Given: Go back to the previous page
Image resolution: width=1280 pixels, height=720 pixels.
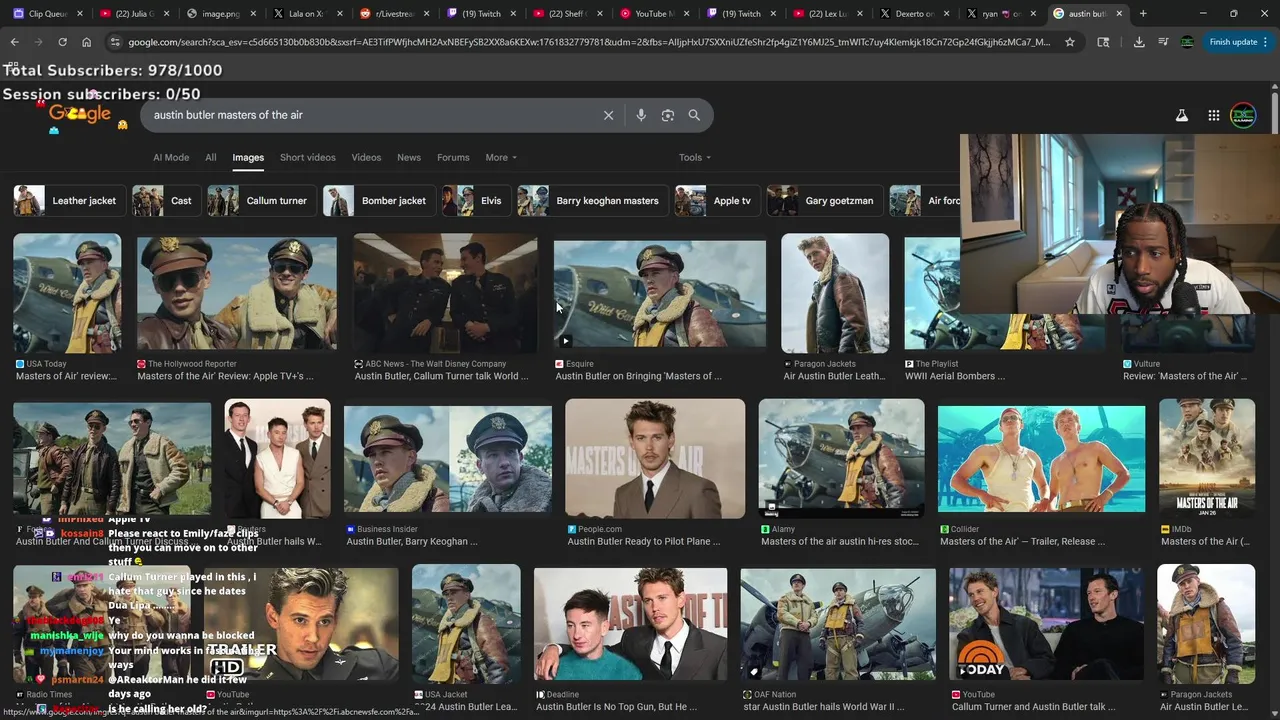Looking at the screenshot, I should pos(14,42).
